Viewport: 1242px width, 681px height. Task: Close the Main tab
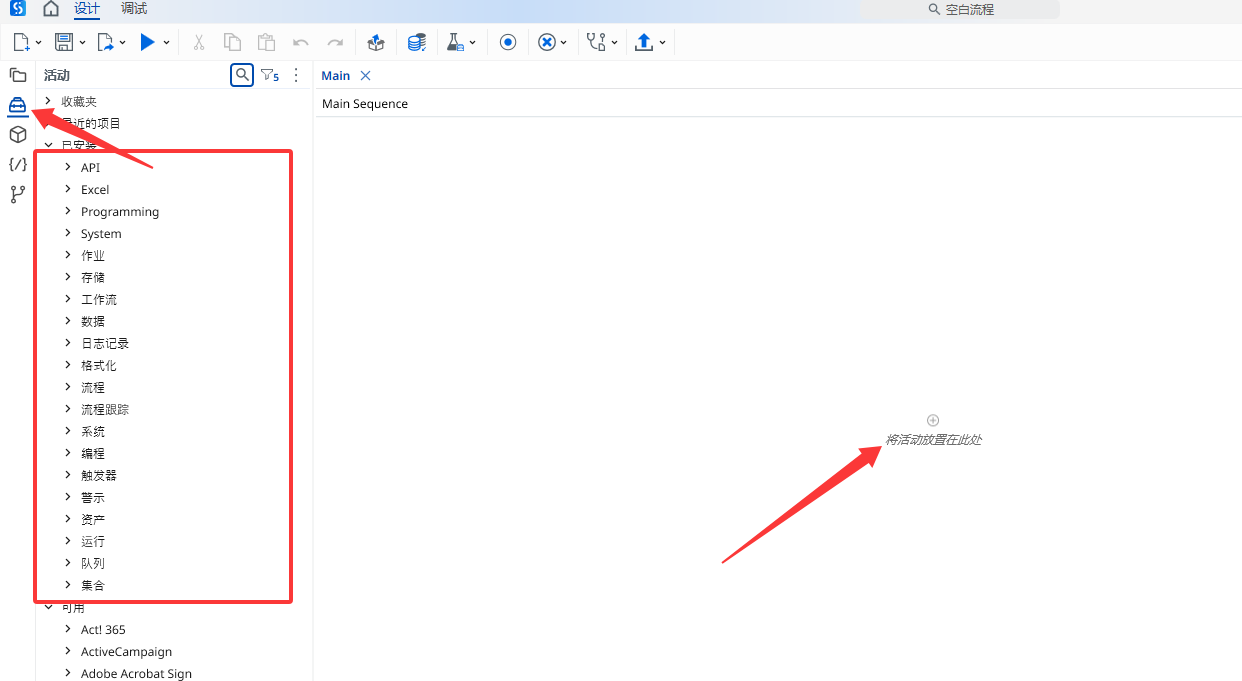click(365, 76)
